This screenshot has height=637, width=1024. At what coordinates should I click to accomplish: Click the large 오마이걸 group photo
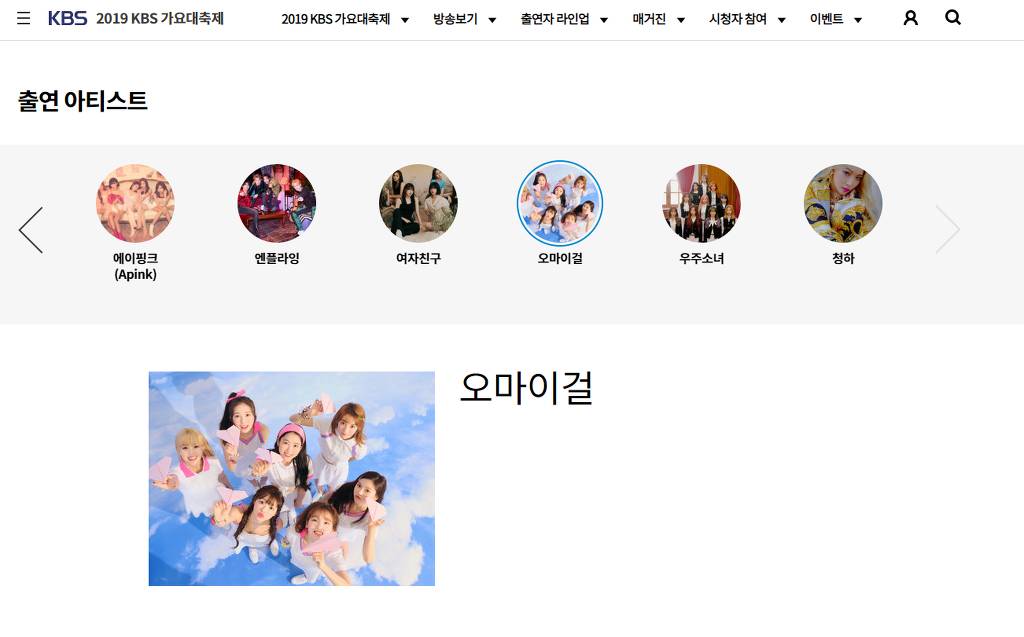[x=292, y=479]
